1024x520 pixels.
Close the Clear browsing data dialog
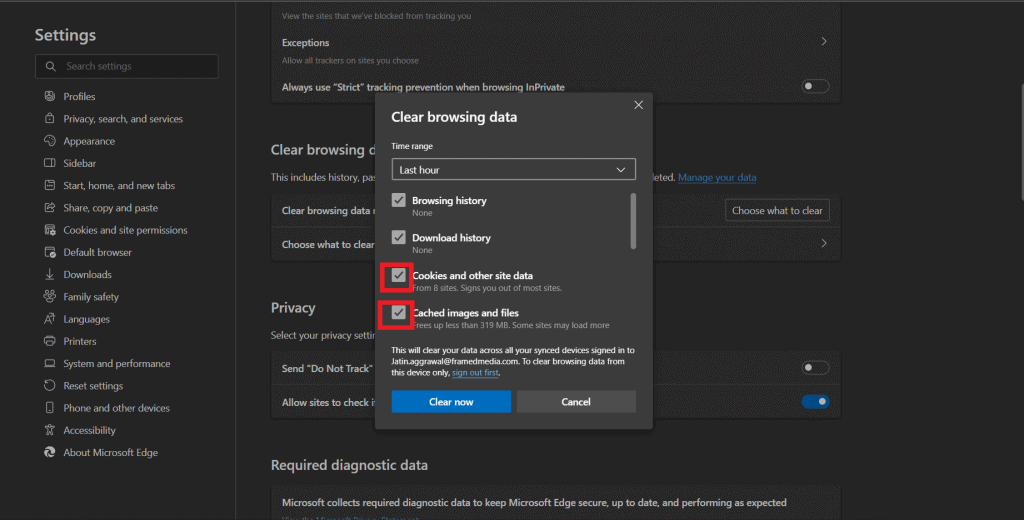point(638,105)
